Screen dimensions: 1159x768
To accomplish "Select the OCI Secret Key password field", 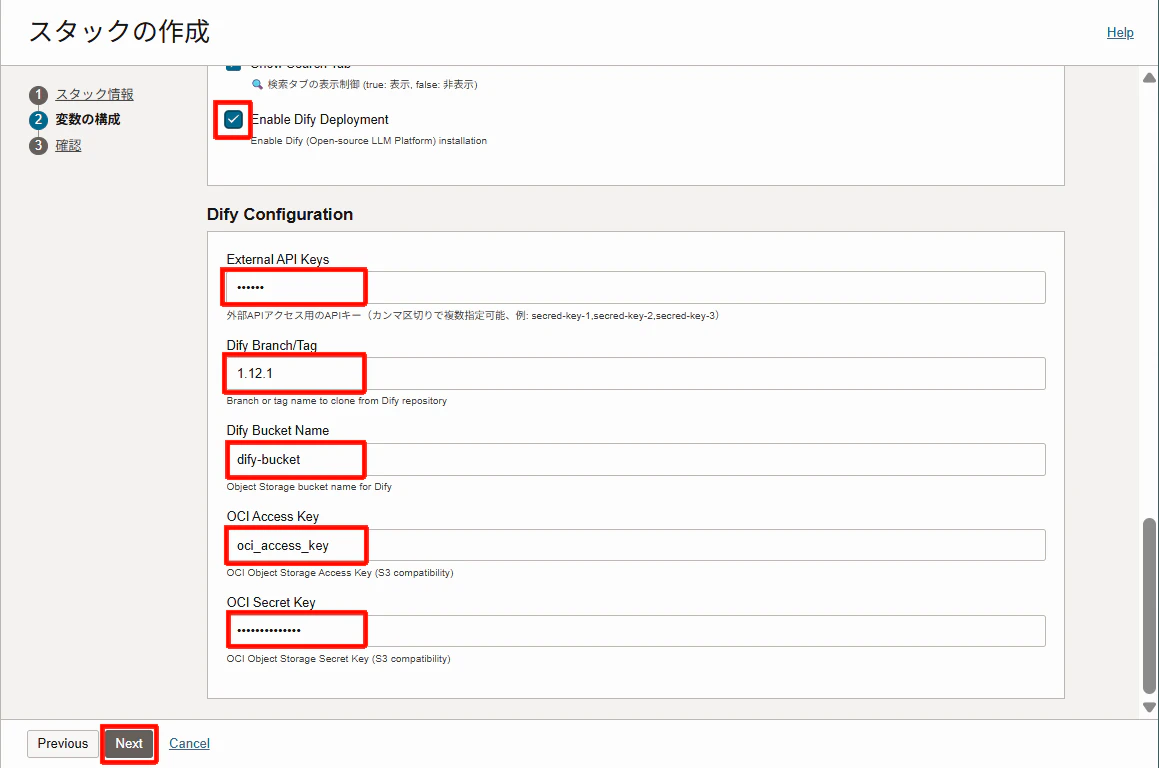I will [x=636, y=631].
